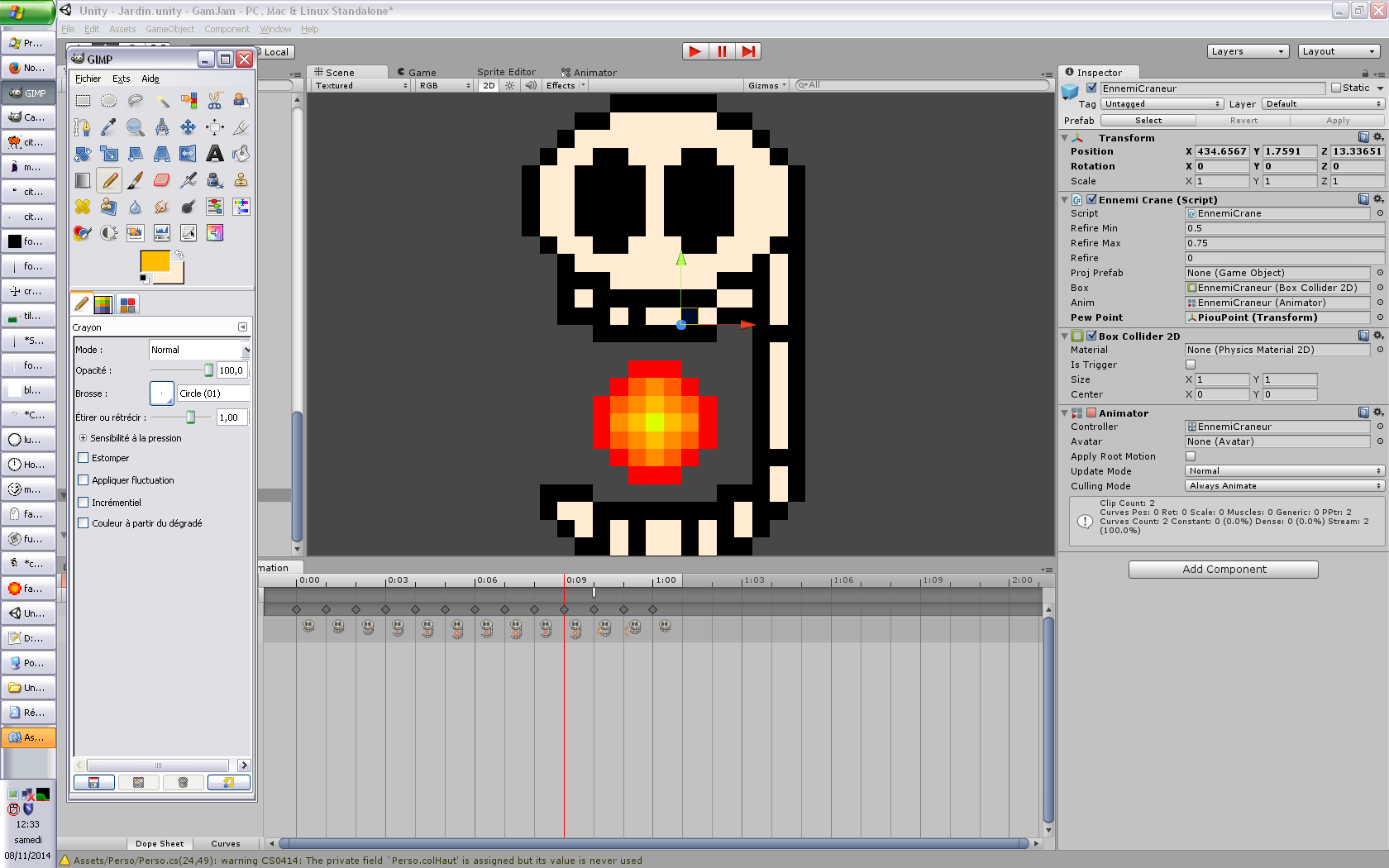Click the orange foreground color swatch
This screenshot has width=1389, height=868.
[x=155, y=261]
